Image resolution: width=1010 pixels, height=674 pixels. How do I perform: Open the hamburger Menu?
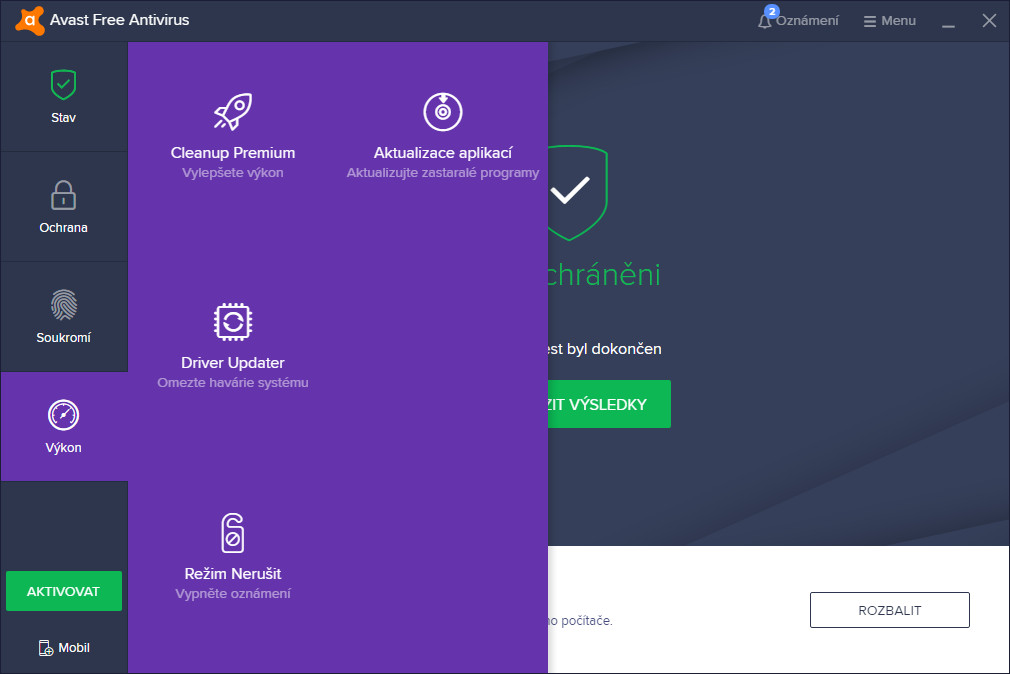pyautogui.click(x=890, y=21)
